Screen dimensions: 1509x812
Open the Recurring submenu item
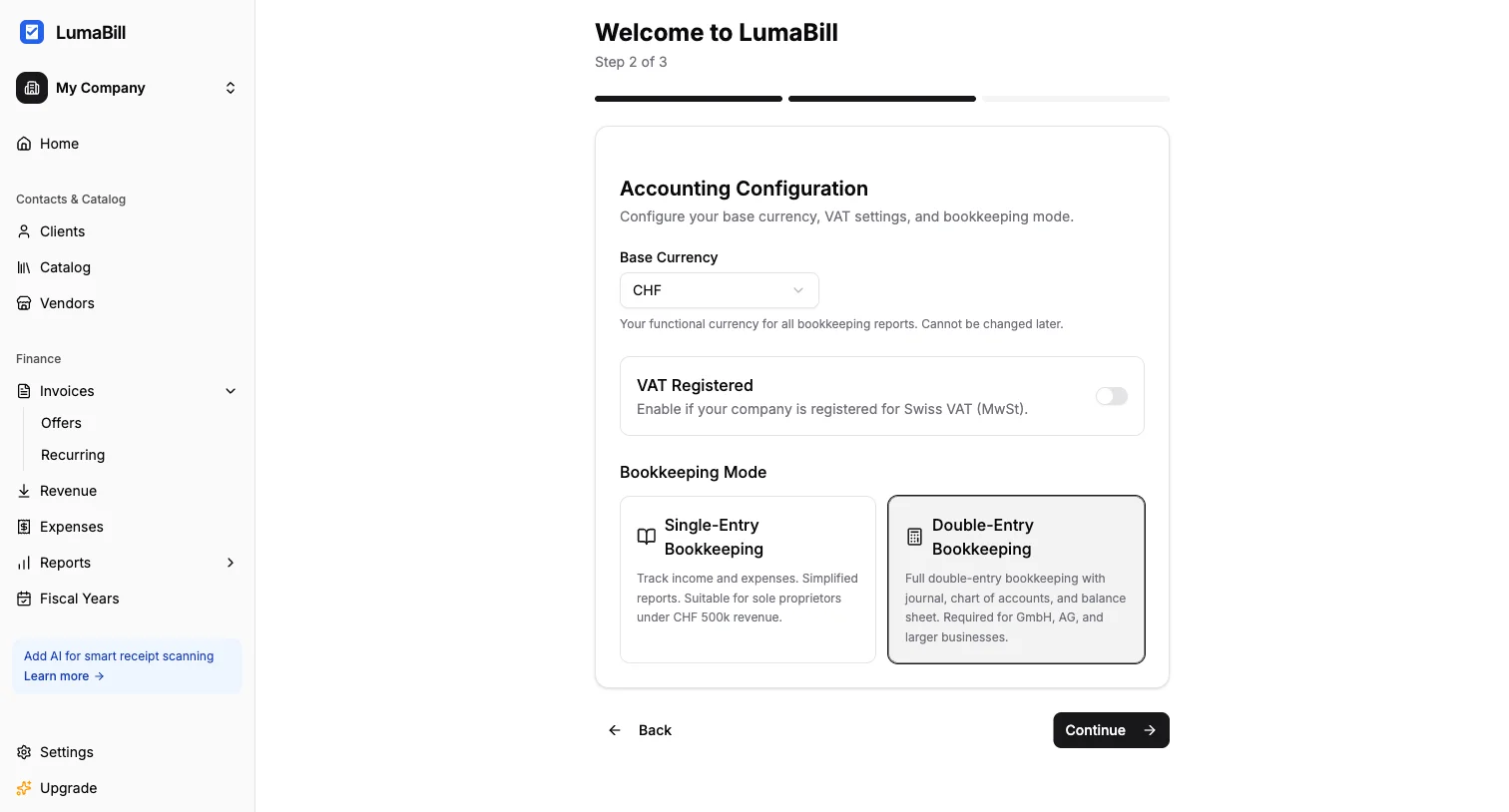(x=73, y=455)
